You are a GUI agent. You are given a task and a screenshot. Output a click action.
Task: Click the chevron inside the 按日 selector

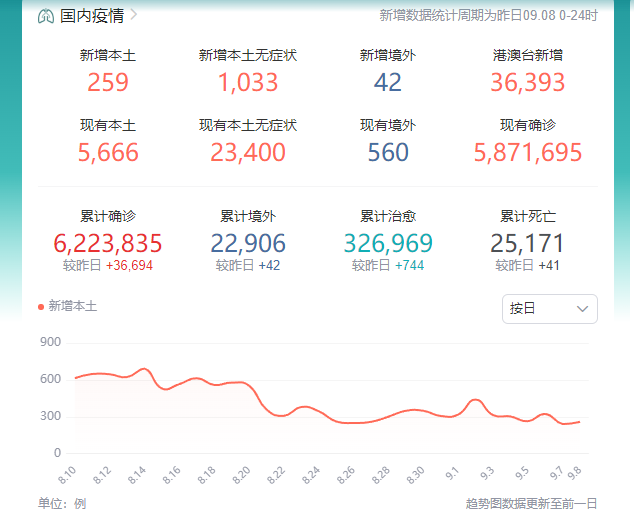click(582, 309)
